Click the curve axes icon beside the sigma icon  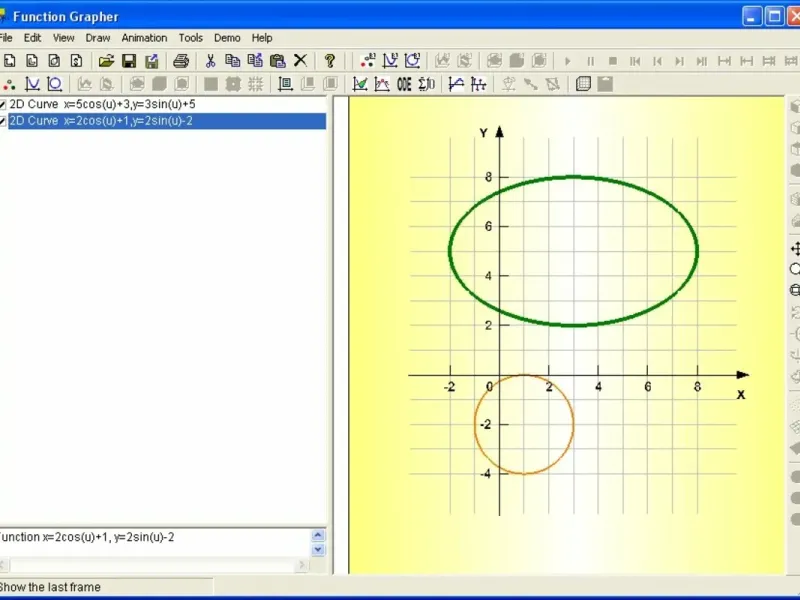click(x=456, y=84)
